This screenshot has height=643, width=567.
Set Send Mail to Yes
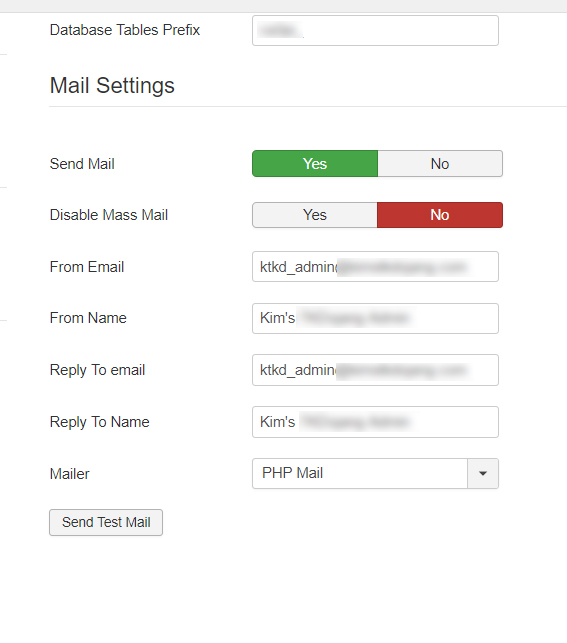pyautogui.click(x=315, y=164)
